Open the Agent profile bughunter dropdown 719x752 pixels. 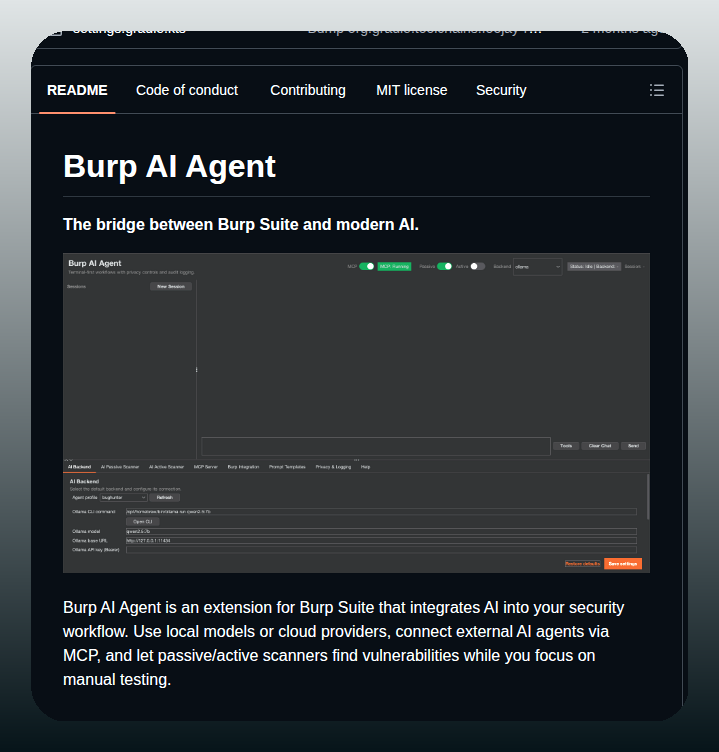(x=123, y=497)
